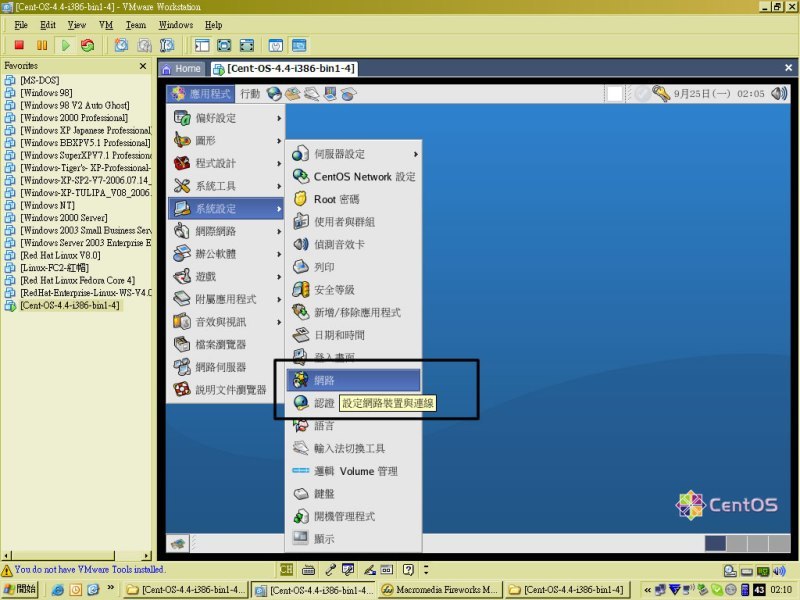The width and height of the screenshot is (800, 600).
Task: Click the date and time 9月25日 clock
Action: 719,94
